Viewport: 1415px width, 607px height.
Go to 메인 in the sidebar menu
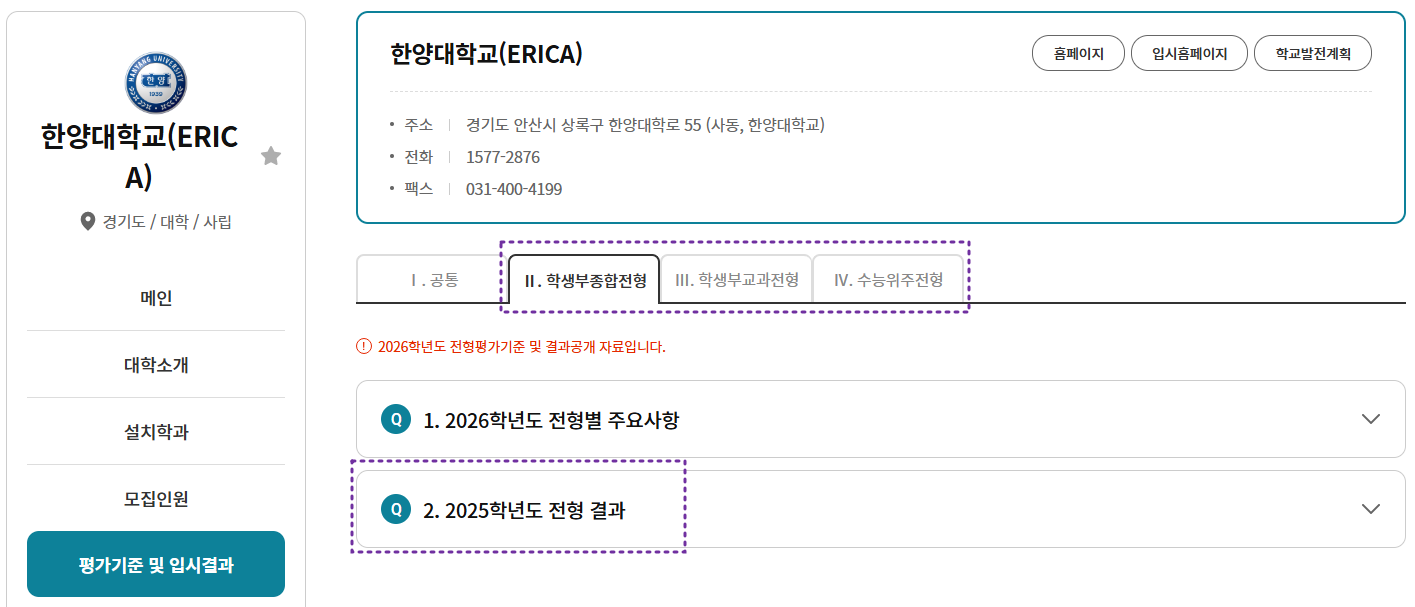tap(156, 298)
